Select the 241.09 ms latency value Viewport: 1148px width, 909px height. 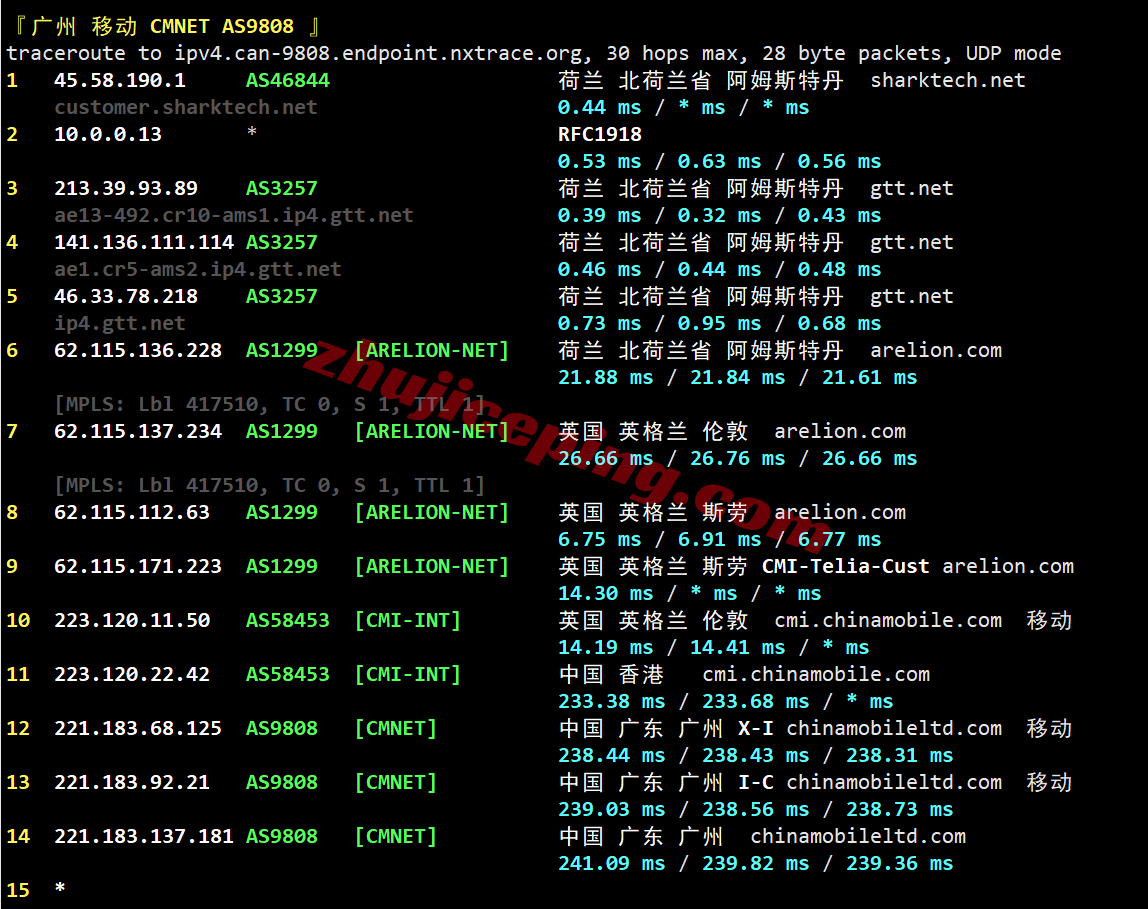point(611,864)
